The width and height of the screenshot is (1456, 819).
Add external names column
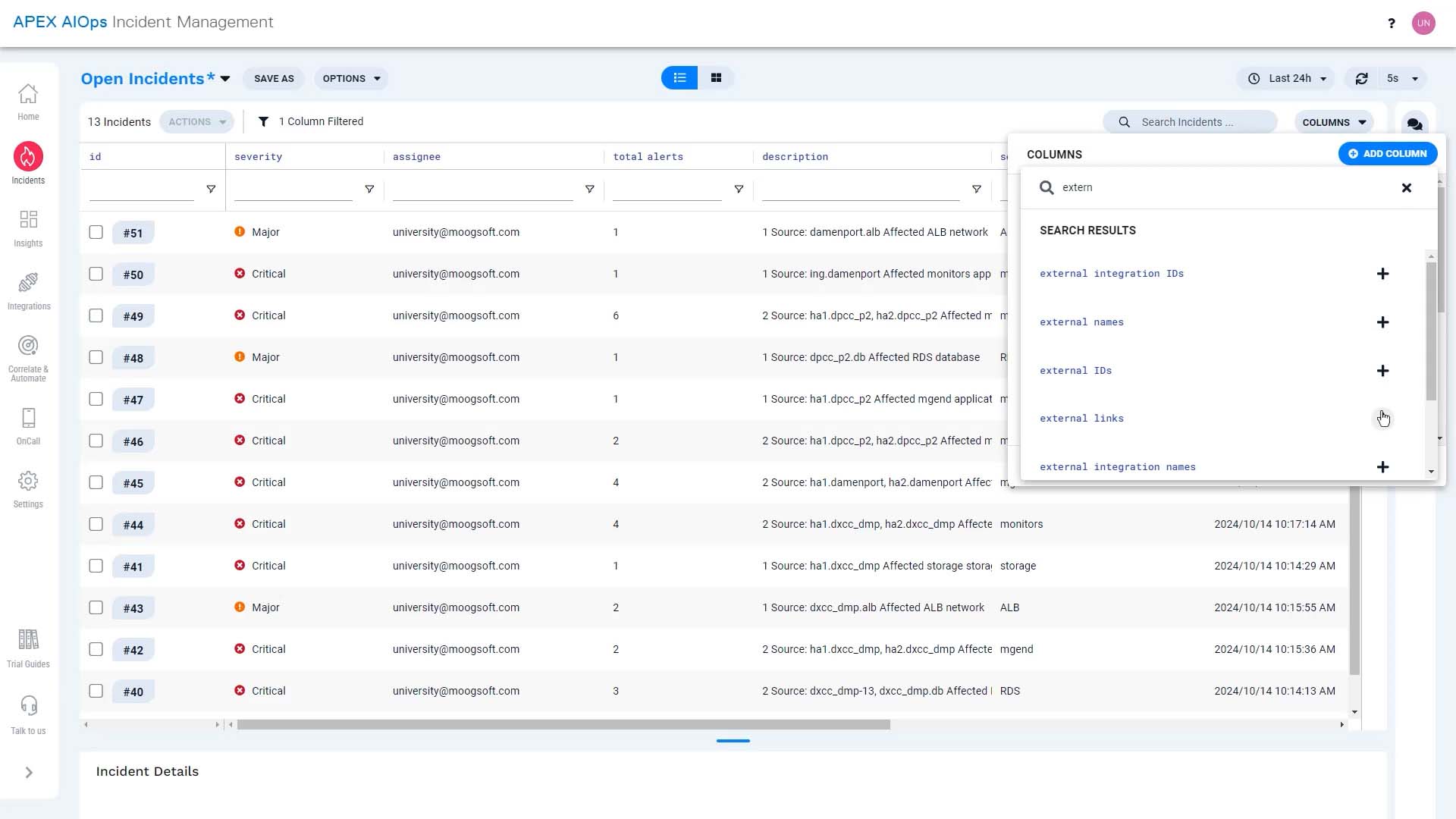(1382, 322)
